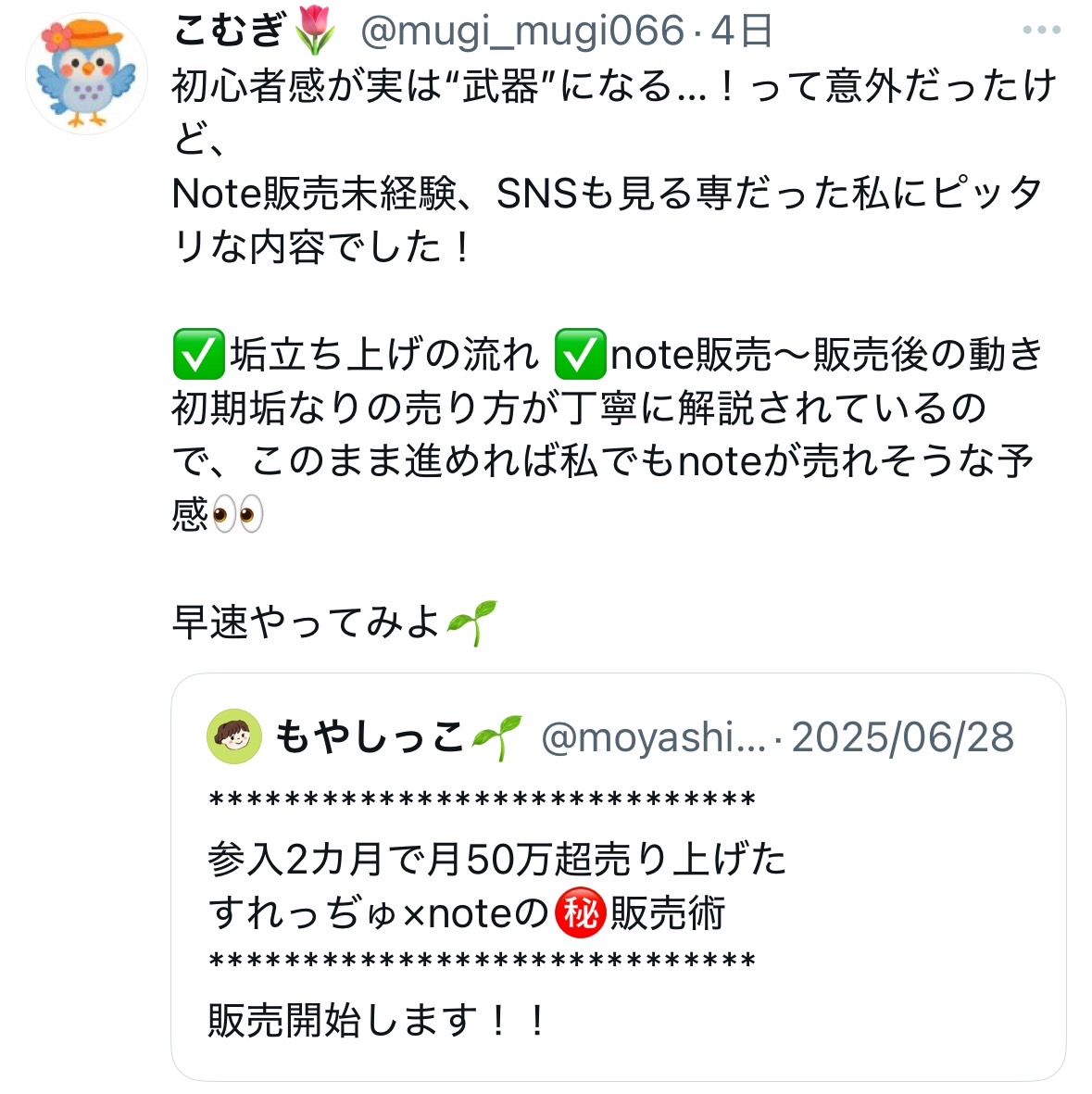Click the 2025/06/28 date in quote
The width and height of the screenshot is (1092, 1094).
tap(903, 737)
